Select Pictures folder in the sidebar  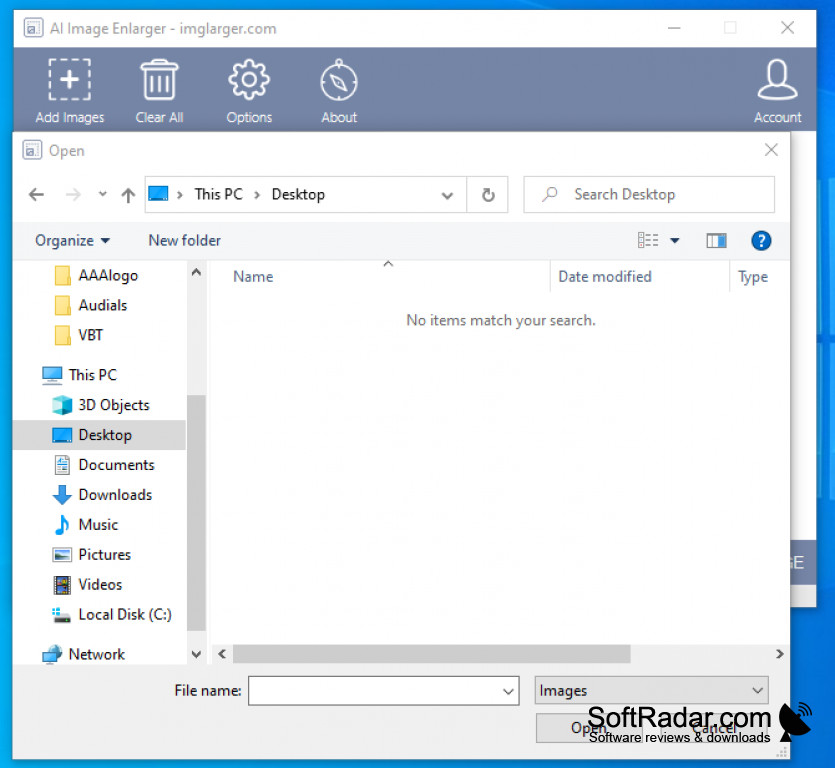(x=104, y=555)
